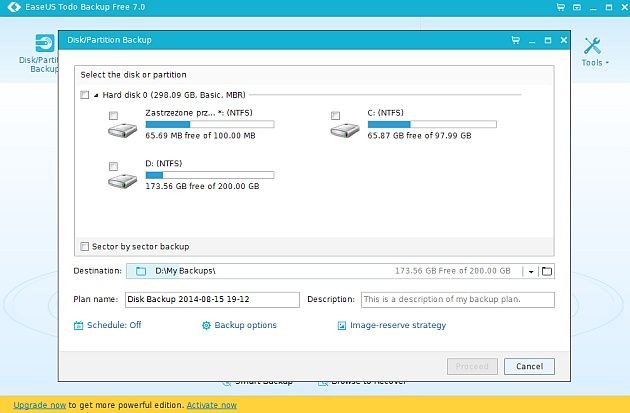Click the Upgrade now link
The image size is (630, 413).
point(39,405)
